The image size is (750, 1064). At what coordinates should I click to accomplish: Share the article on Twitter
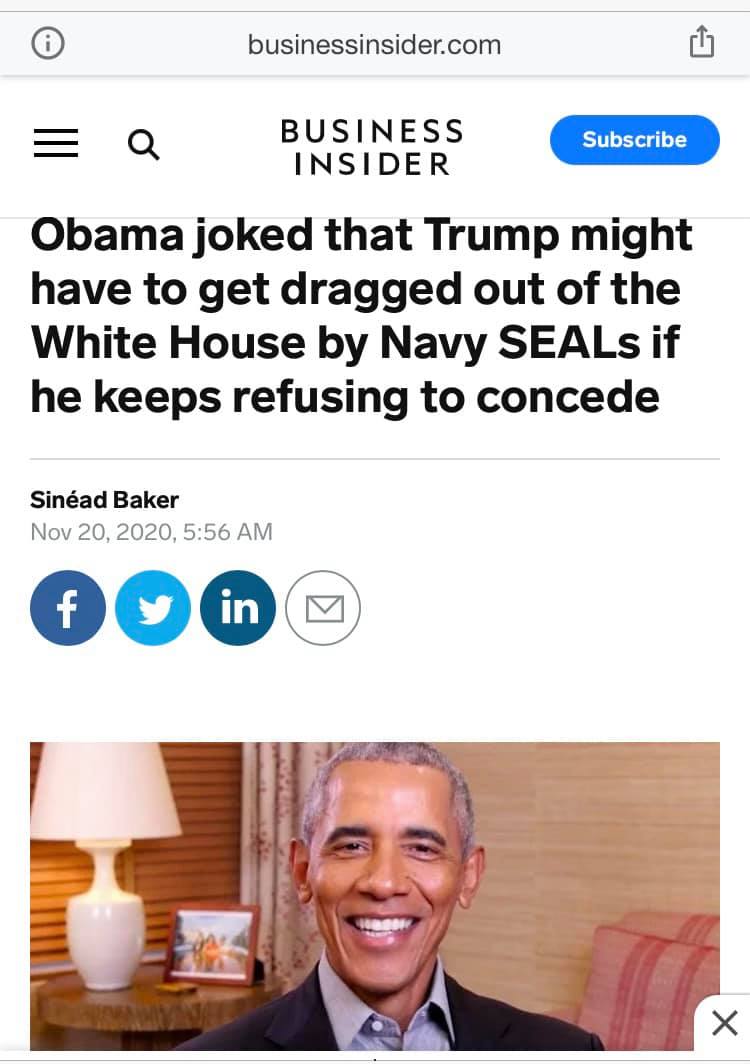tap(153, 607)
